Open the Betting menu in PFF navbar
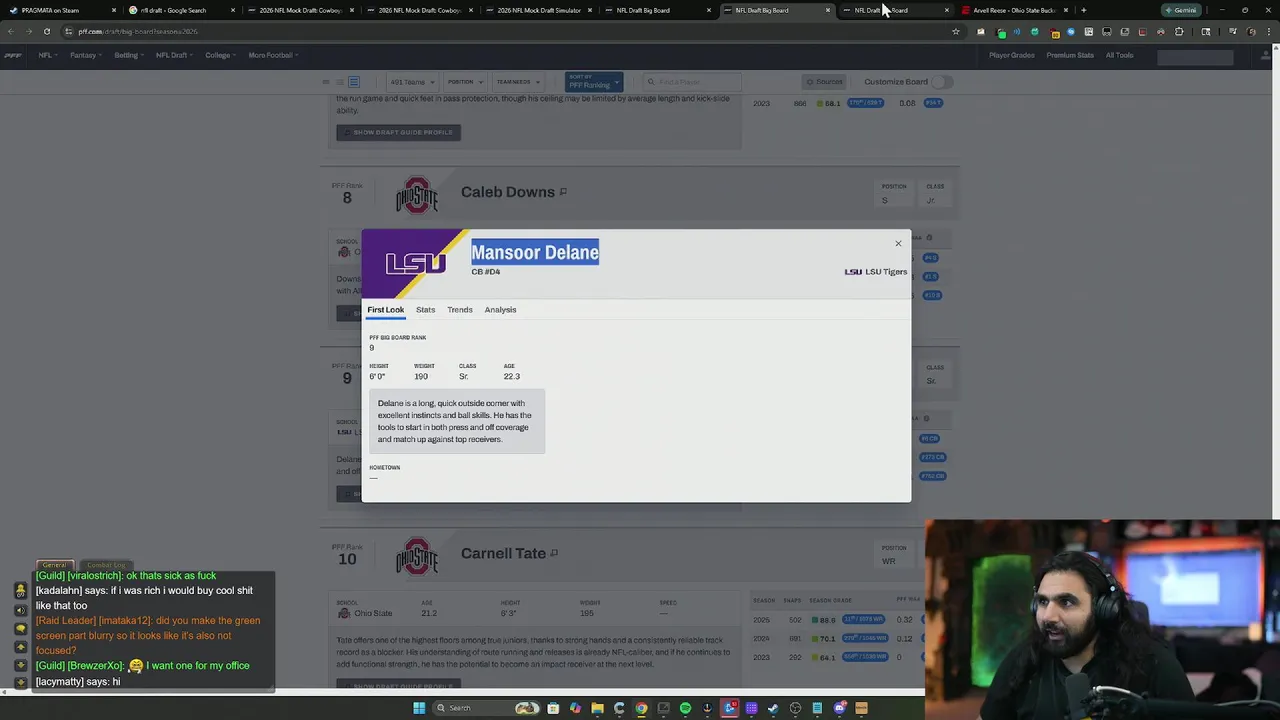This screenshot has width=1280, height=720. 129,55
